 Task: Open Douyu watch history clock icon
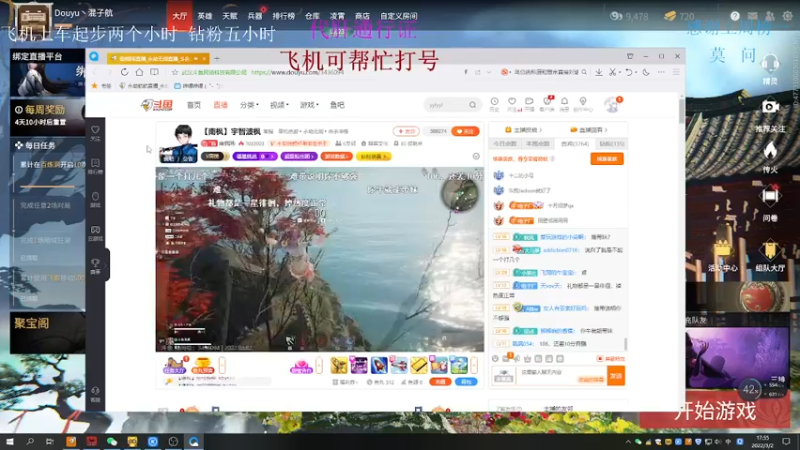click(494, 104)
